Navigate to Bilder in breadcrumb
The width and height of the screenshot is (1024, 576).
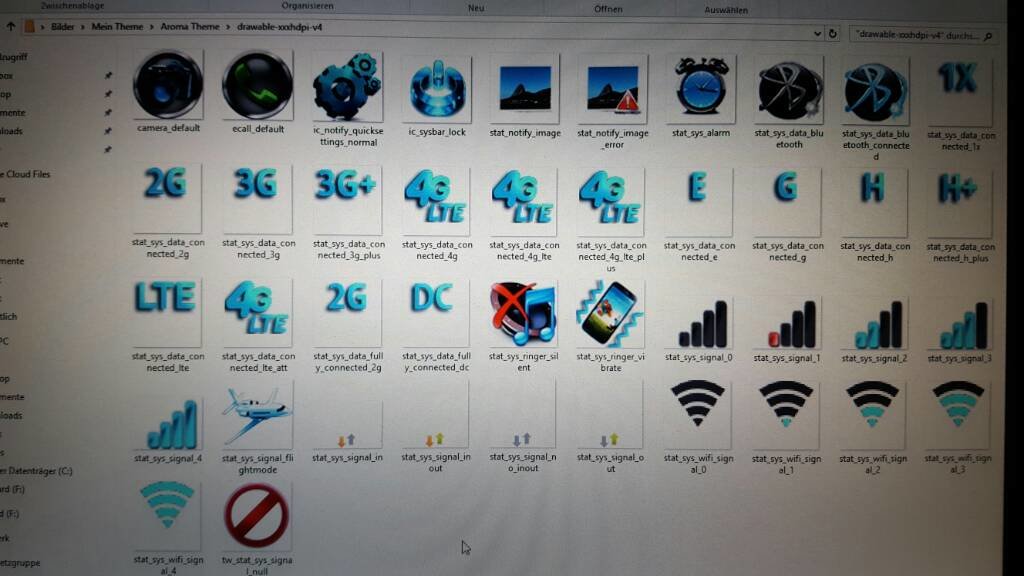[x=63, y=27]
